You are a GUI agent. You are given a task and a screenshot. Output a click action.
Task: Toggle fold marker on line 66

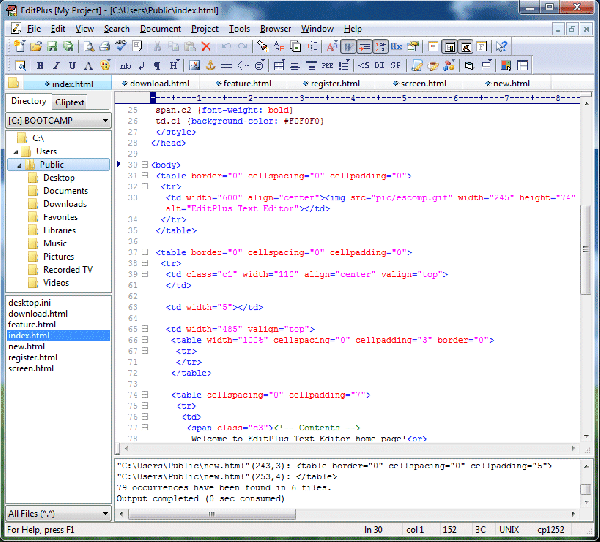(144, 340)
